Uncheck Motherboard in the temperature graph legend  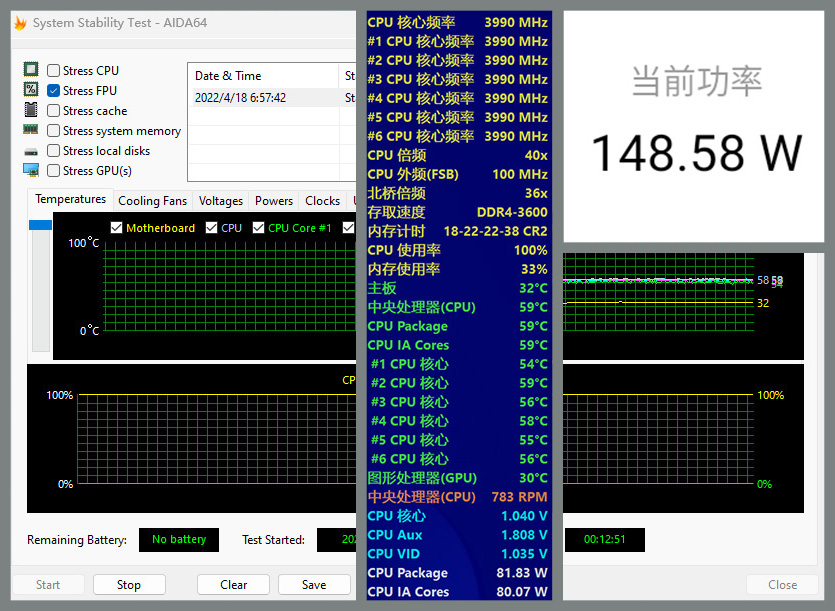pos(115,228)
